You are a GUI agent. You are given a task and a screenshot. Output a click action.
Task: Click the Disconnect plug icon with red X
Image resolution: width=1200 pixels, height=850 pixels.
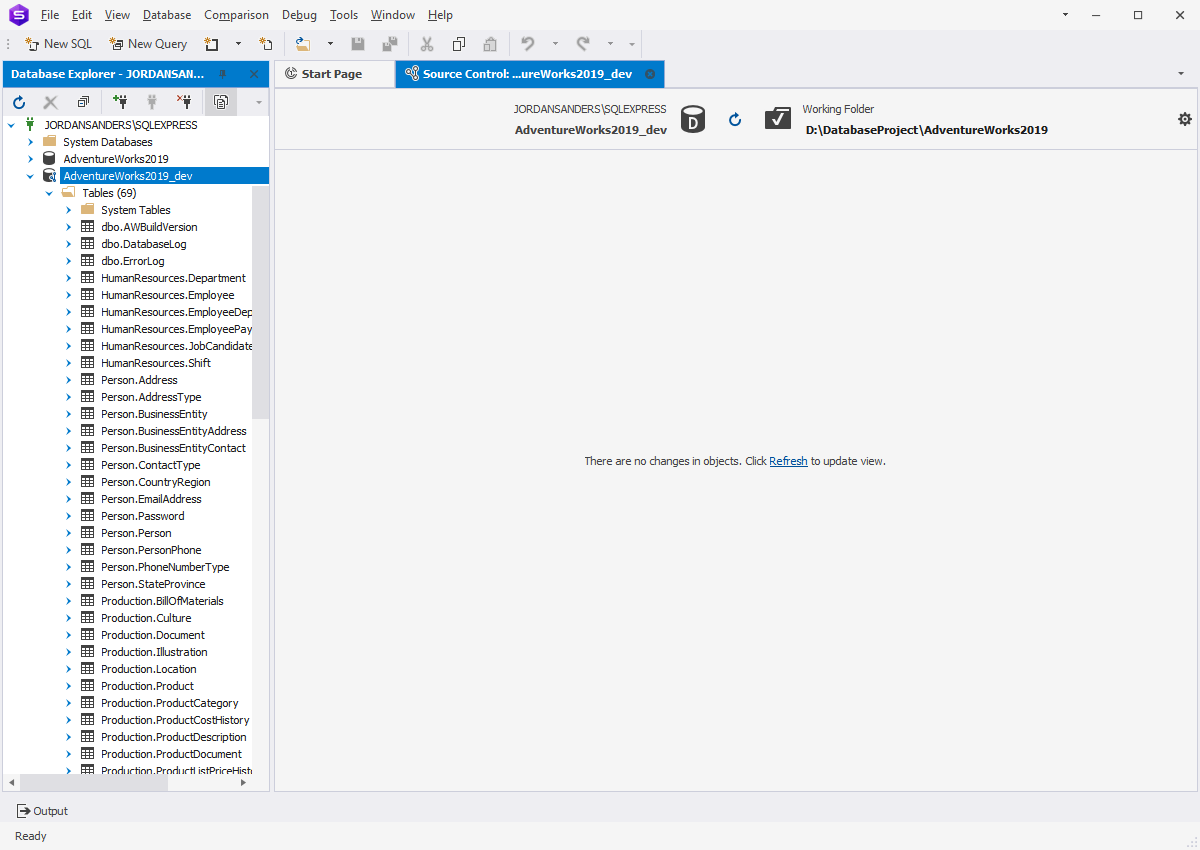184,102
